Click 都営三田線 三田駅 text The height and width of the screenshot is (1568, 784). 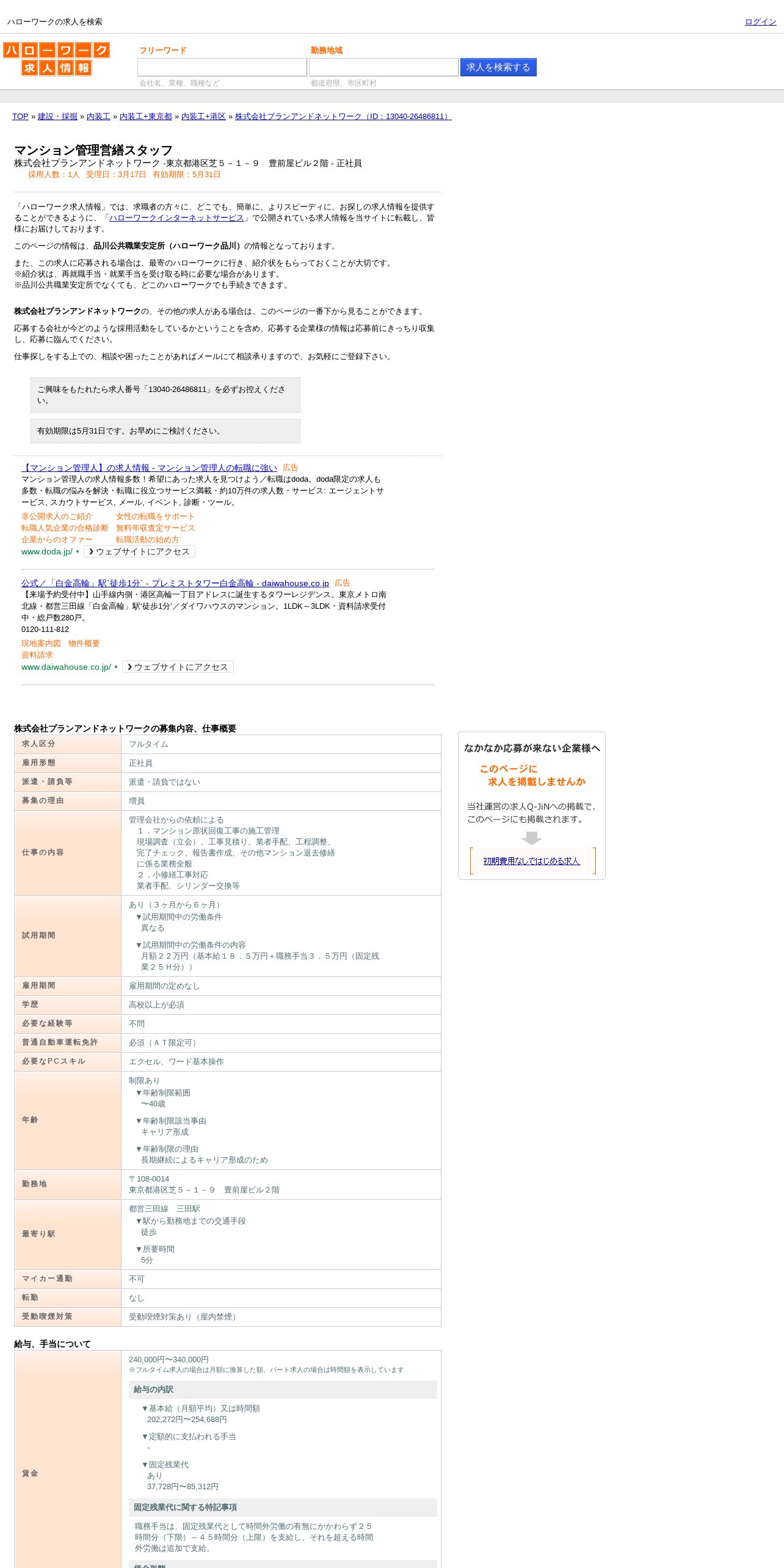[164, 1209]
